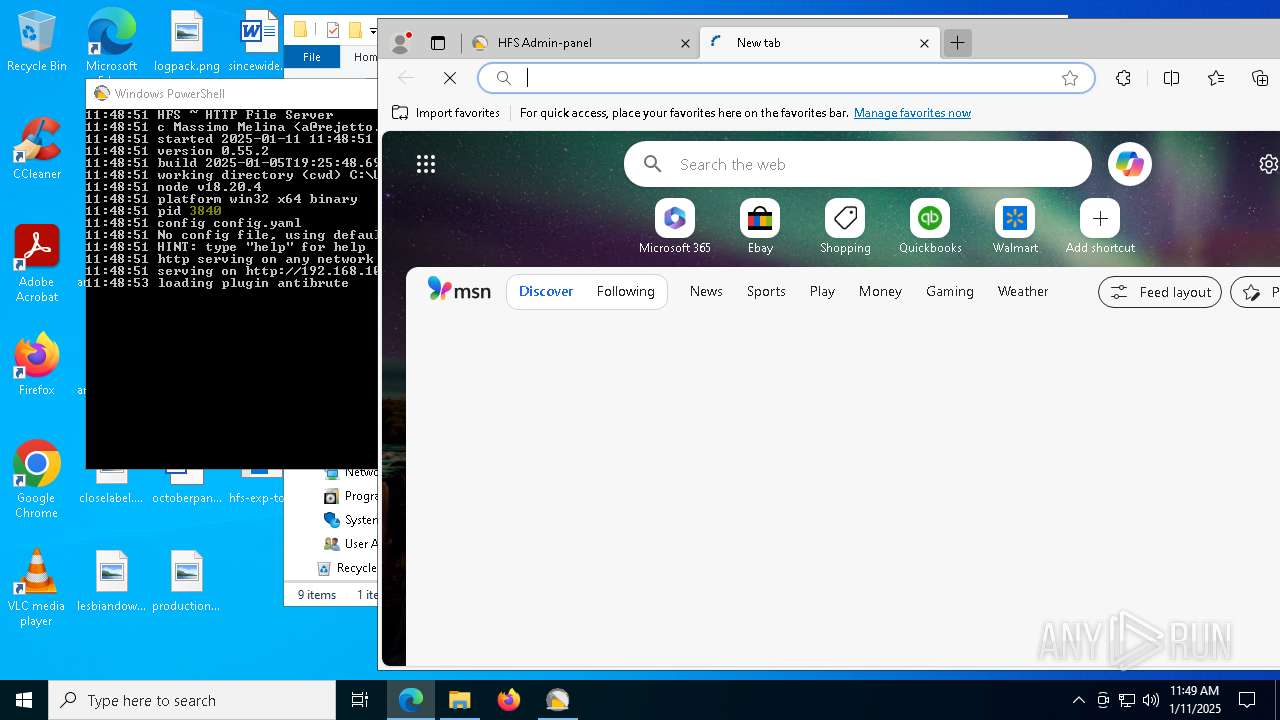Open News category on msn
The height and width of the screenshot is (720, 1280).
tap(706, 291)
